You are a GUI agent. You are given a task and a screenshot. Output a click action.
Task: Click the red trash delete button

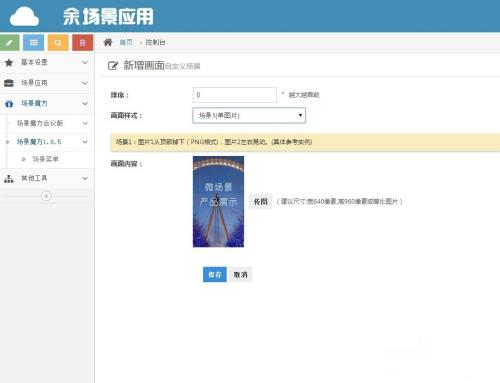[x=82, y=42]
